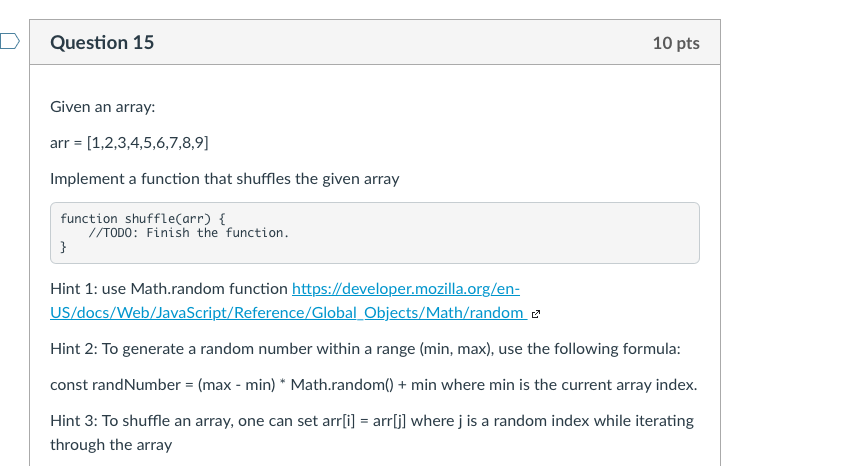This screenshot has height=466, width=860.
Task: Click the external link icon after Math/random
Action: (536, 314)
